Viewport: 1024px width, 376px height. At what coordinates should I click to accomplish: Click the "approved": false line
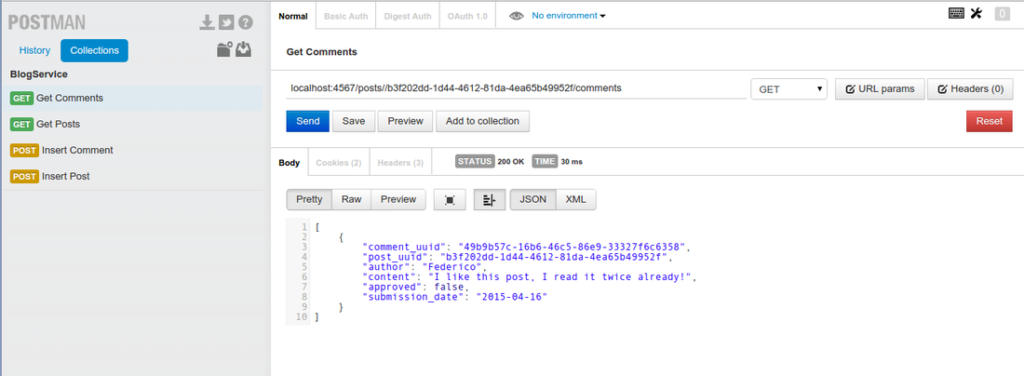tap(415, 287)
